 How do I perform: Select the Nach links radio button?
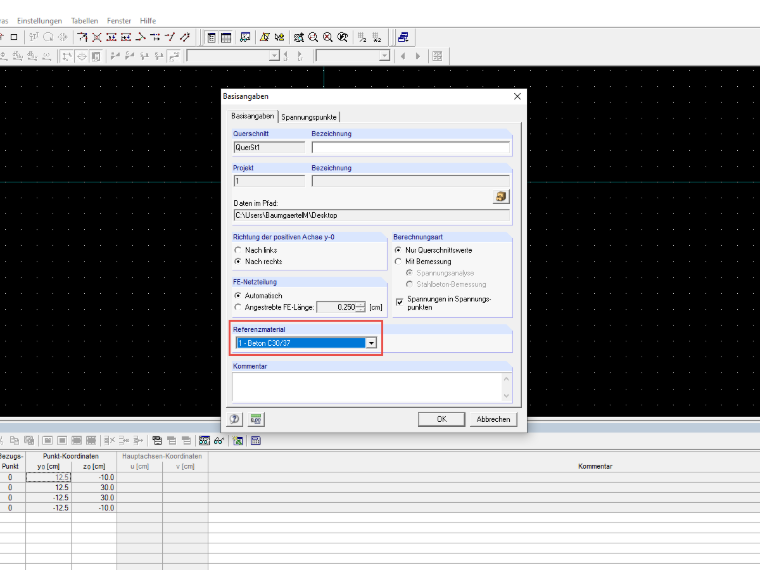238,250
